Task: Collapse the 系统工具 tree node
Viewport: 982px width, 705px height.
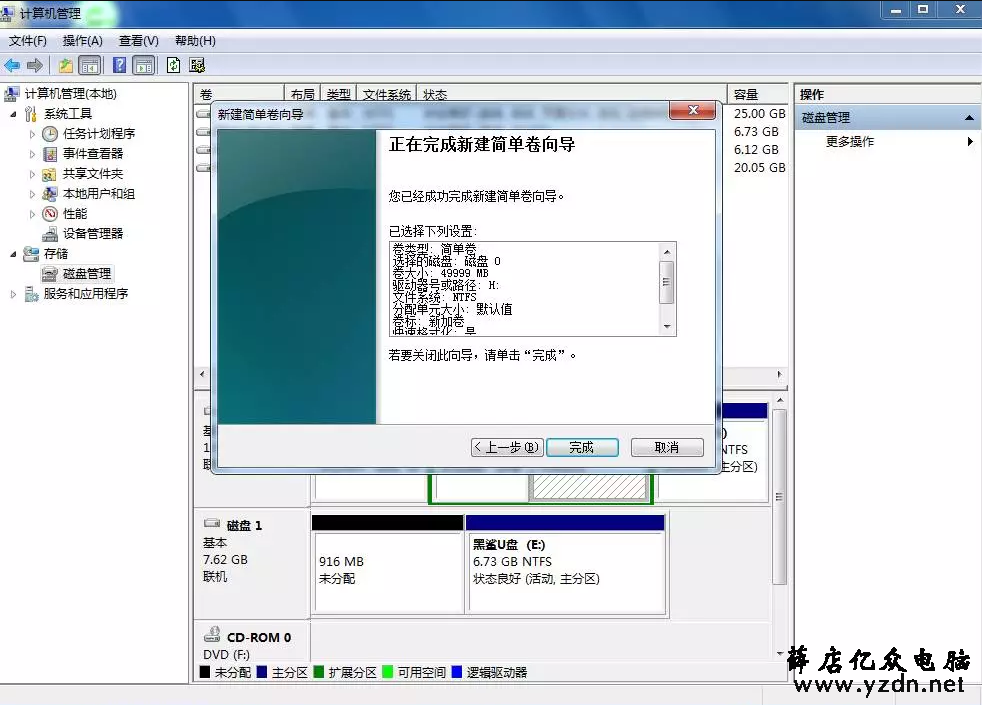Action: [13, 114]
